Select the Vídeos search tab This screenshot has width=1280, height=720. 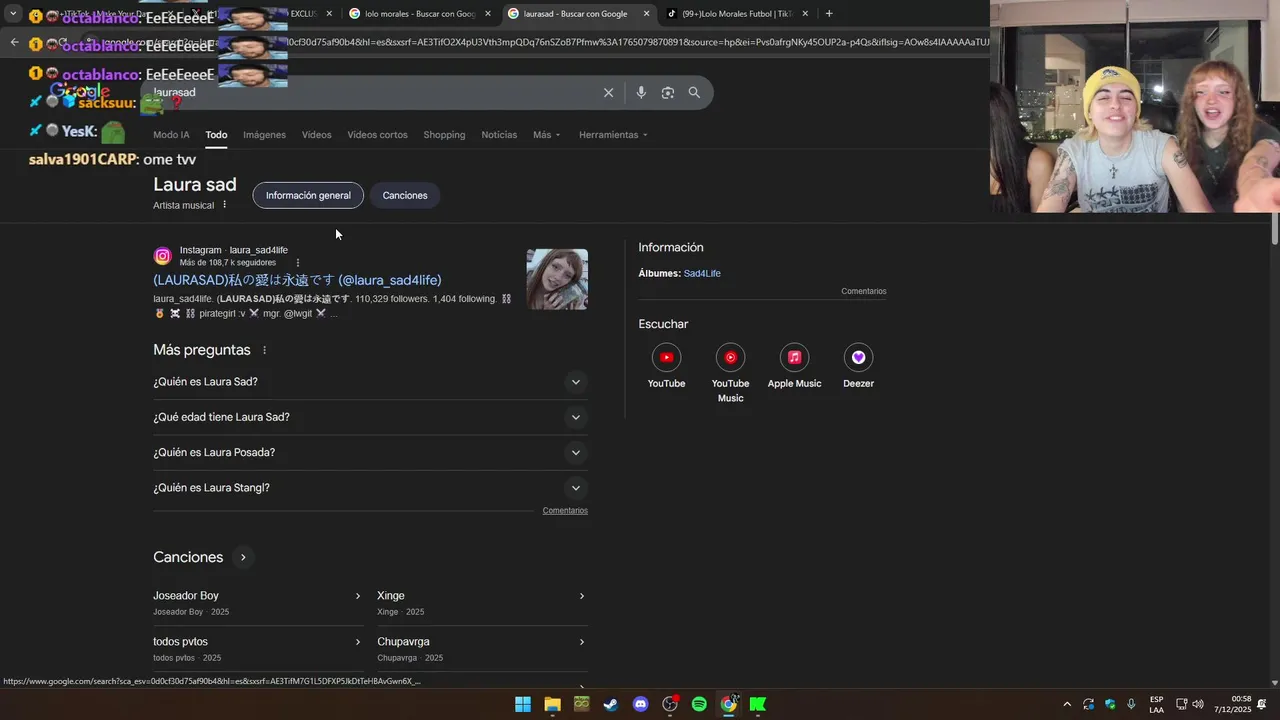point(316,135)
